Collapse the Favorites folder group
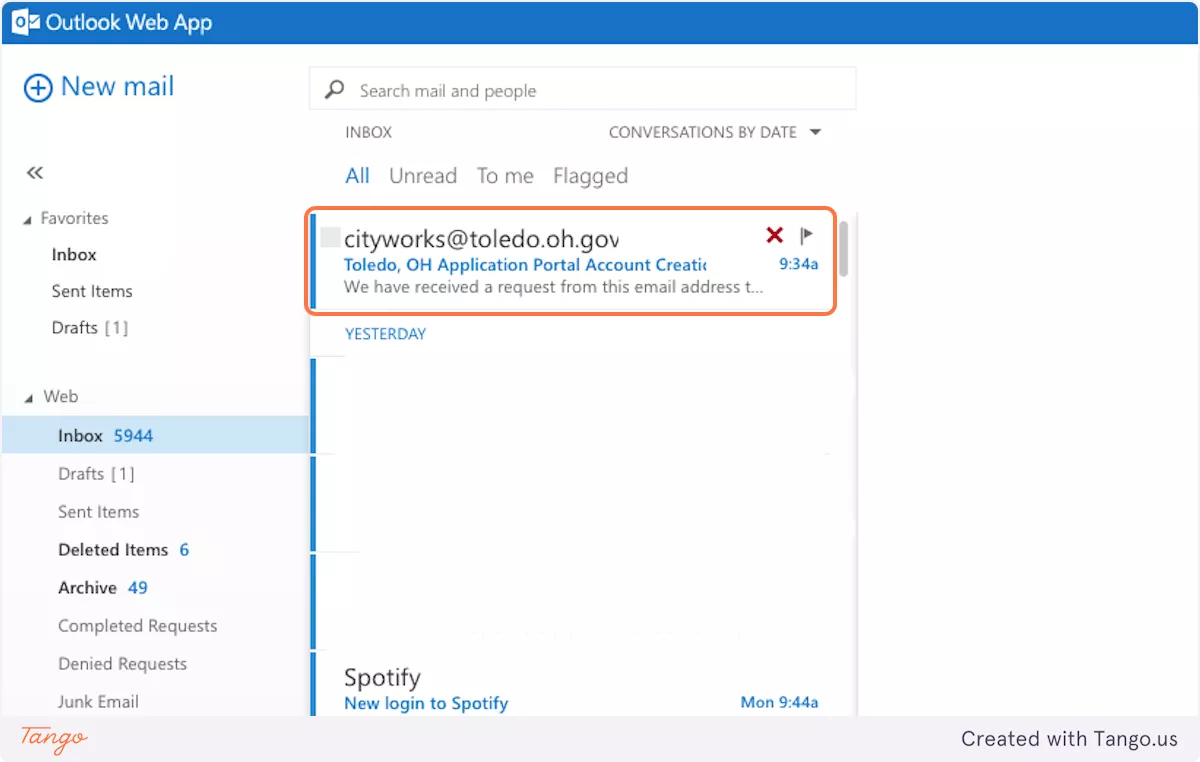Screen dimensions: 1200x762 point(27,219)
